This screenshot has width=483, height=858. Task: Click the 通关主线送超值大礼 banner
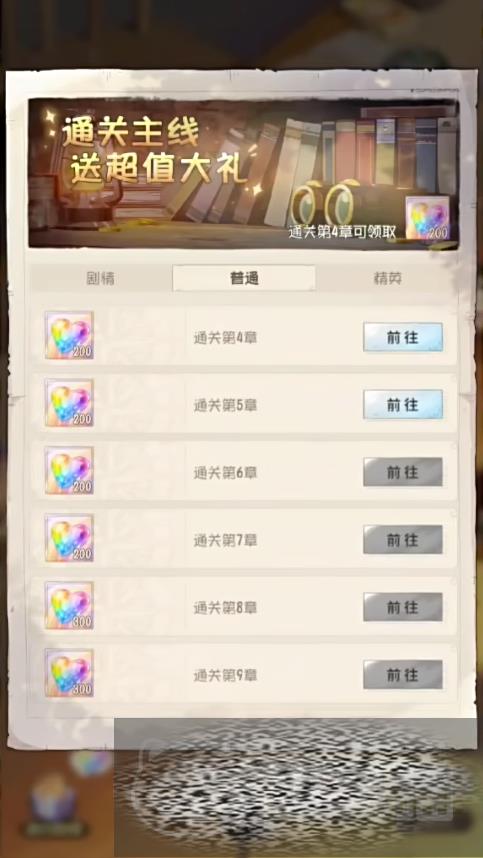pos(243,173)
